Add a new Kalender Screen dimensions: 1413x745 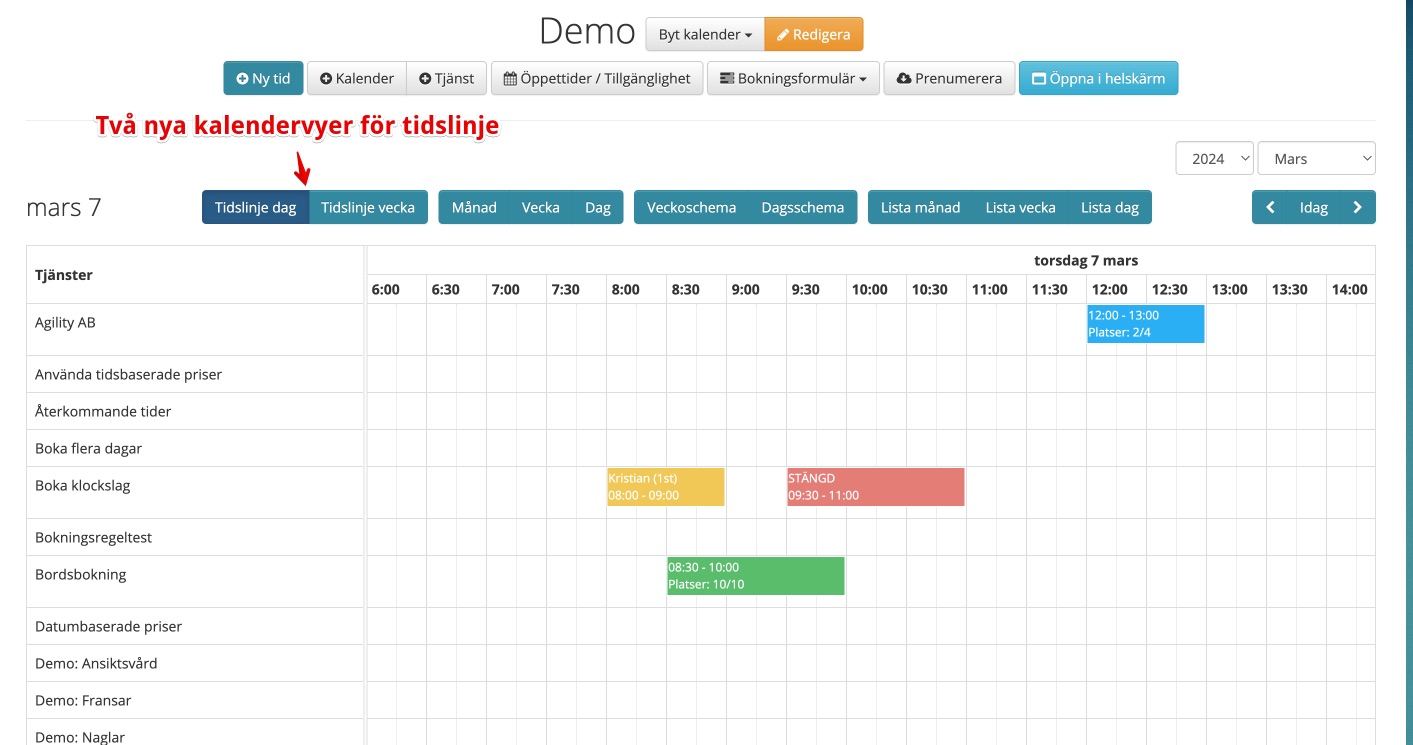click(x=357, y=78)
